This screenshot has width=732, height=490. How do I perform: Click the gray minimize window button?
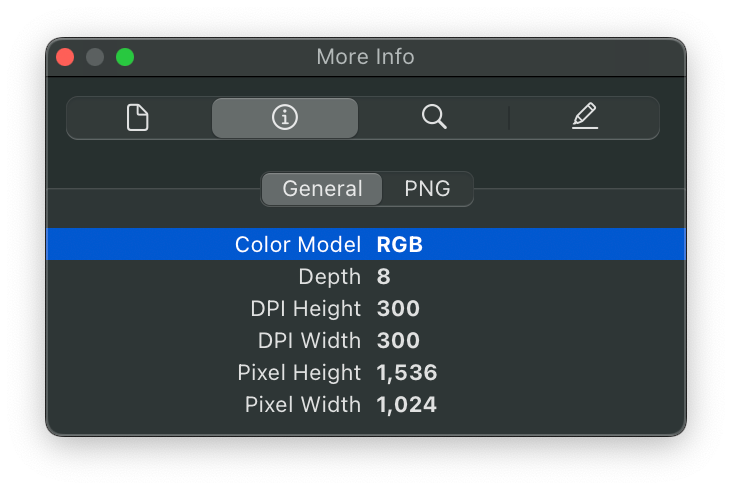(95, 57)
